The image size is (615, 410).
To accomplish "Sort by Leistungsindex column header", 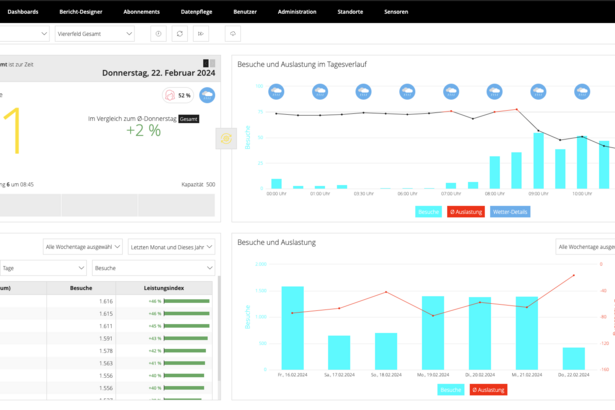I will (164, 288).
